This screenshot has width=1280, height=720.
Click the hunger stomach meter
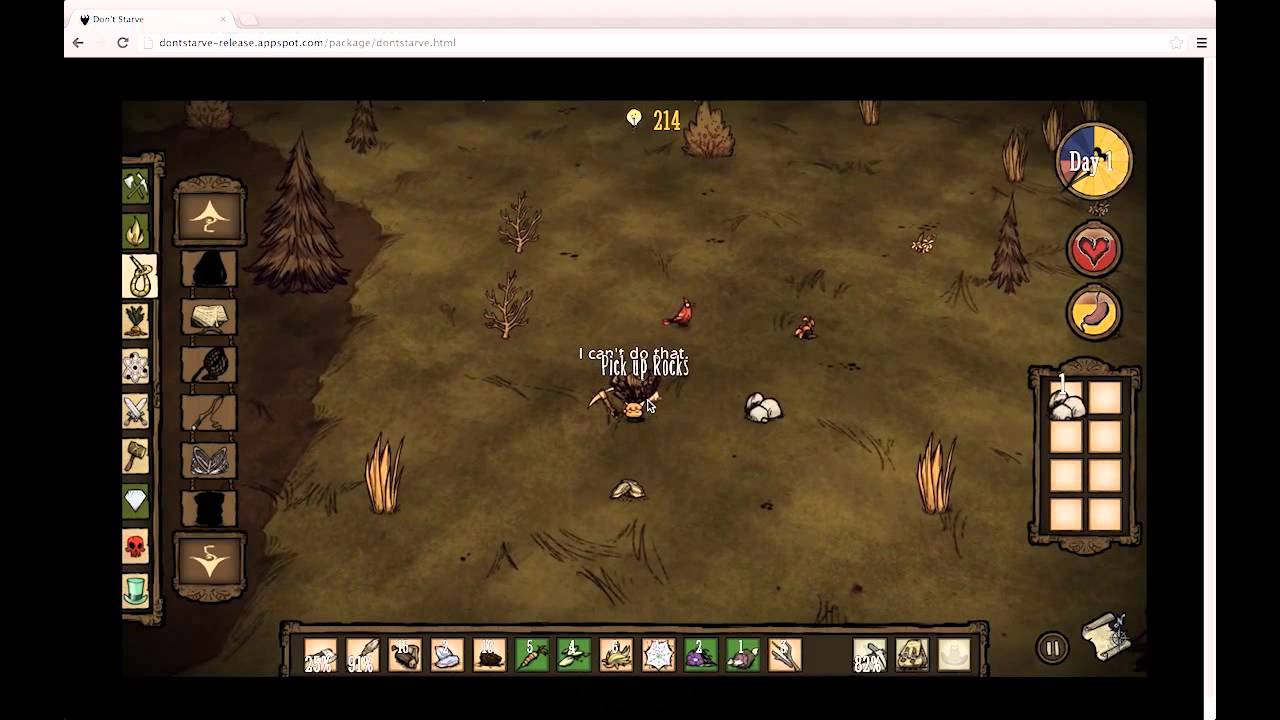click(1094, 314)
